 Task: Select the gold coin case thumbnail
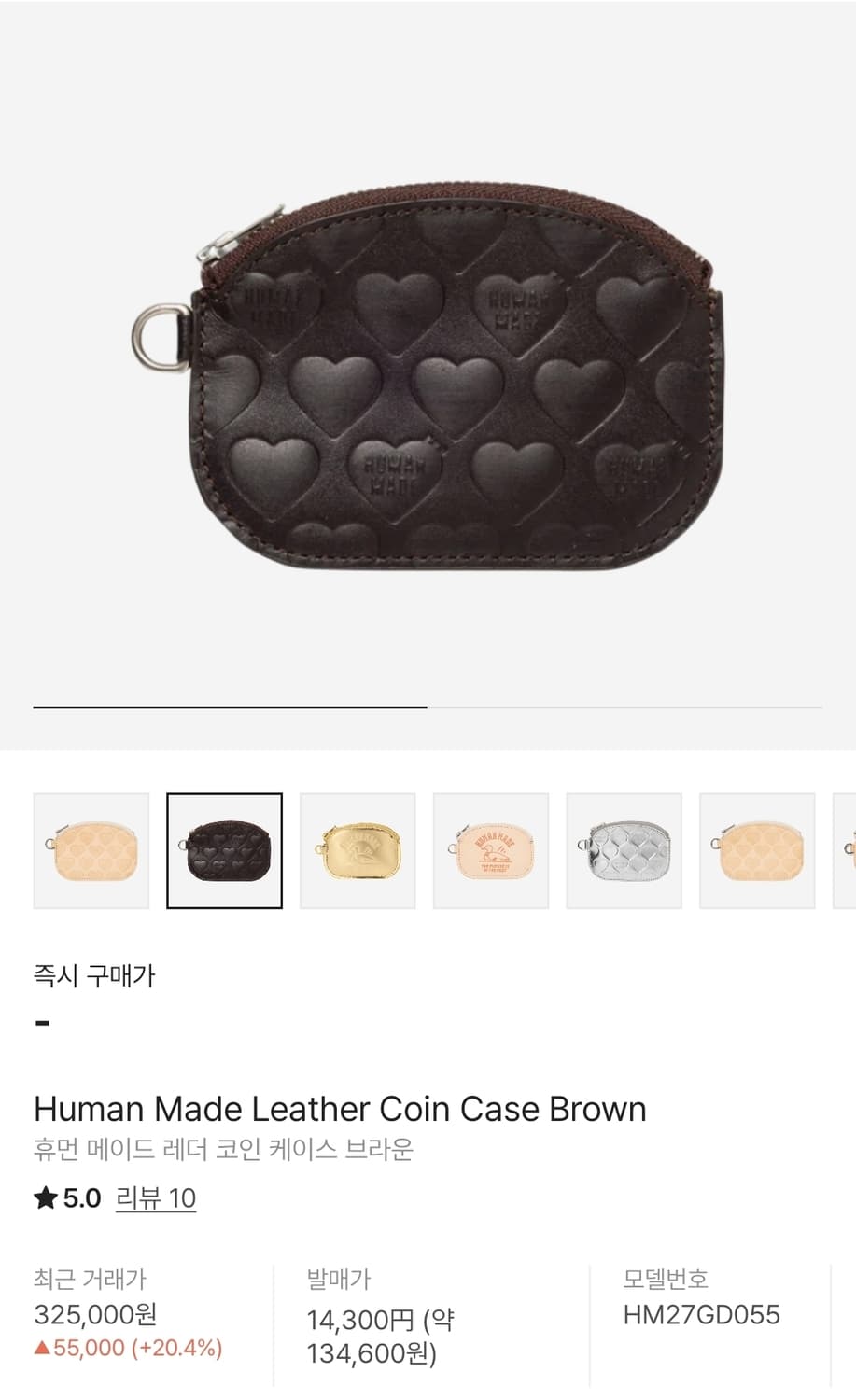[x=358, y=850]
